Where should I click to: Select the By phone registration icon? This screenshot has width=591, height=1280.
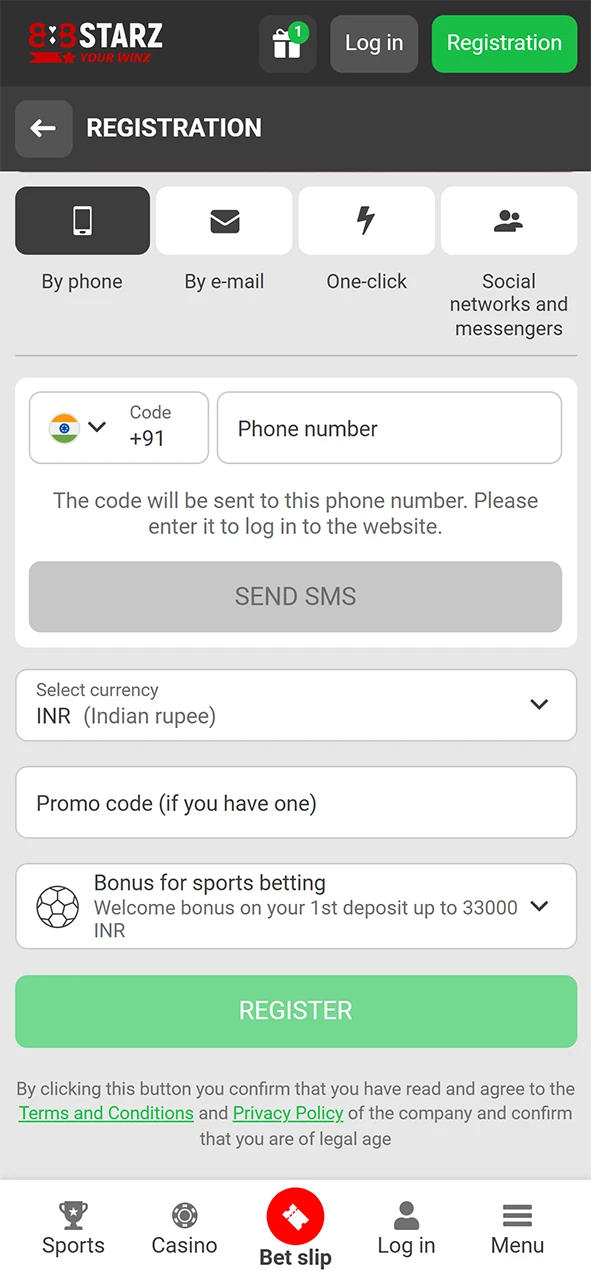pos(82,221)
